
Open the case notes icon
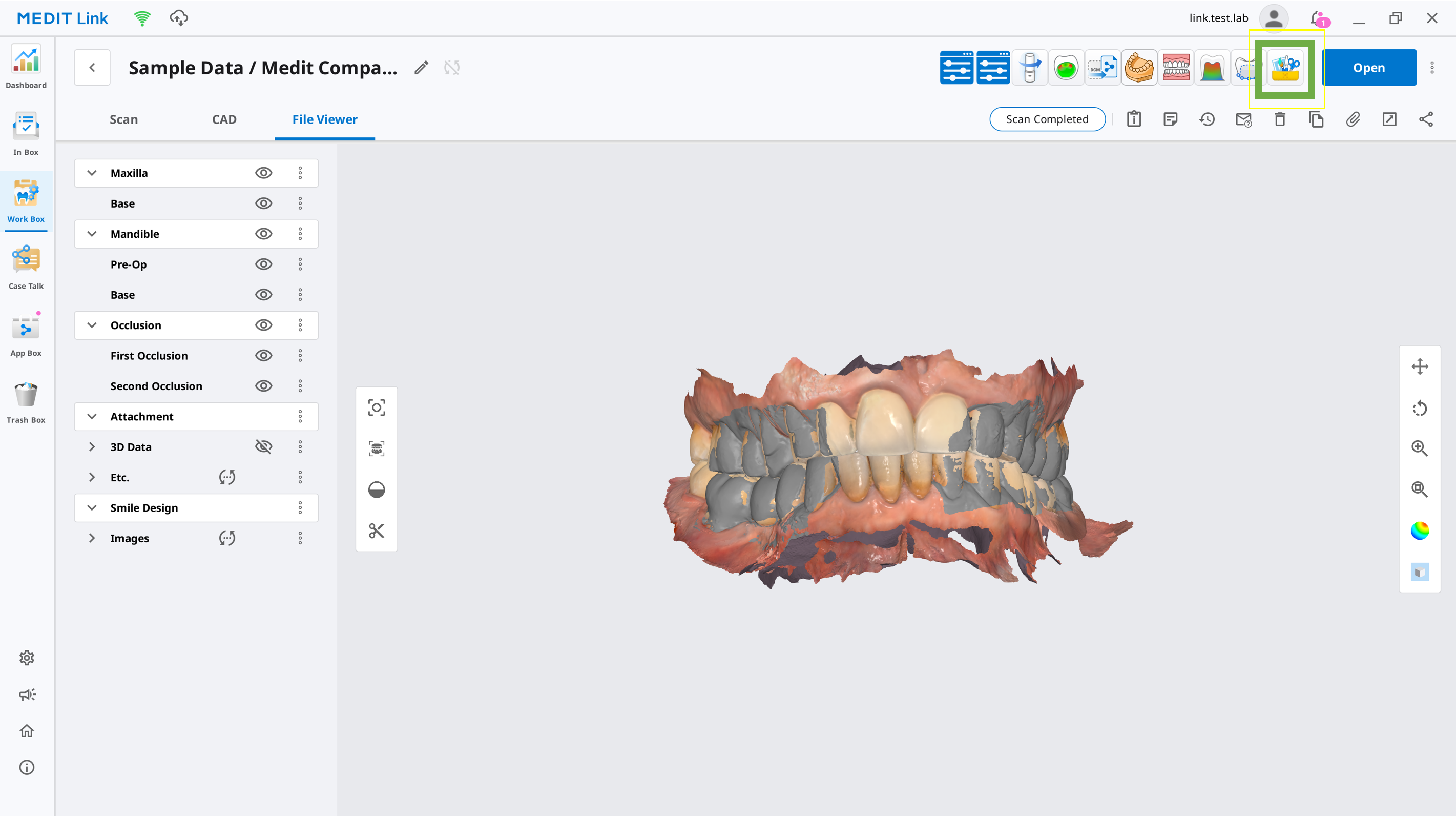(1171, 119)
